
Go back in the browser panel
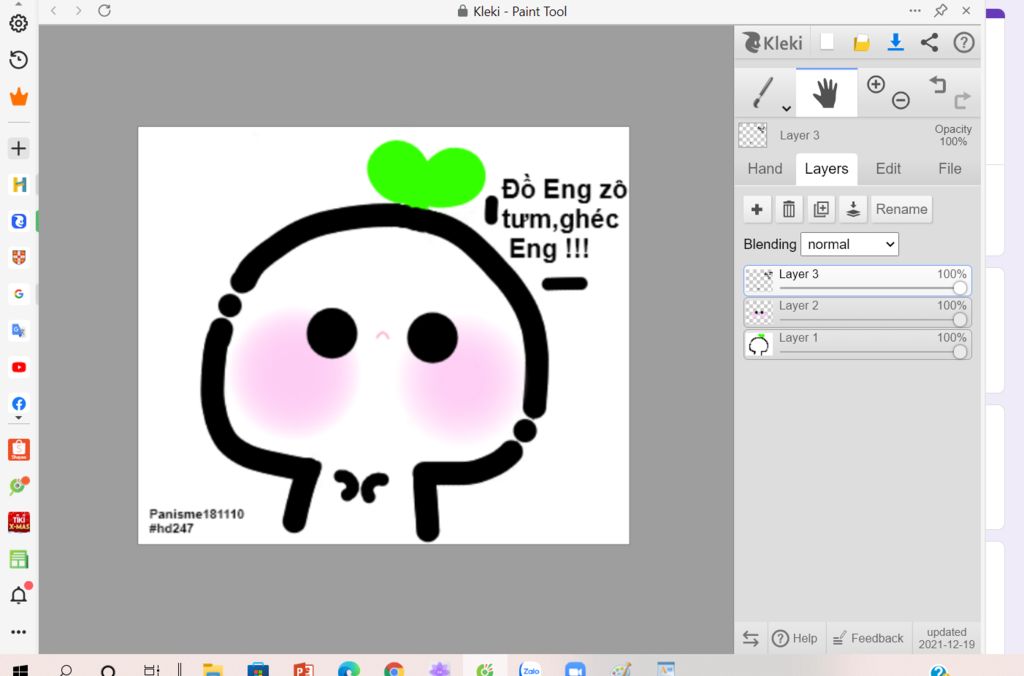tap(54, 10)
